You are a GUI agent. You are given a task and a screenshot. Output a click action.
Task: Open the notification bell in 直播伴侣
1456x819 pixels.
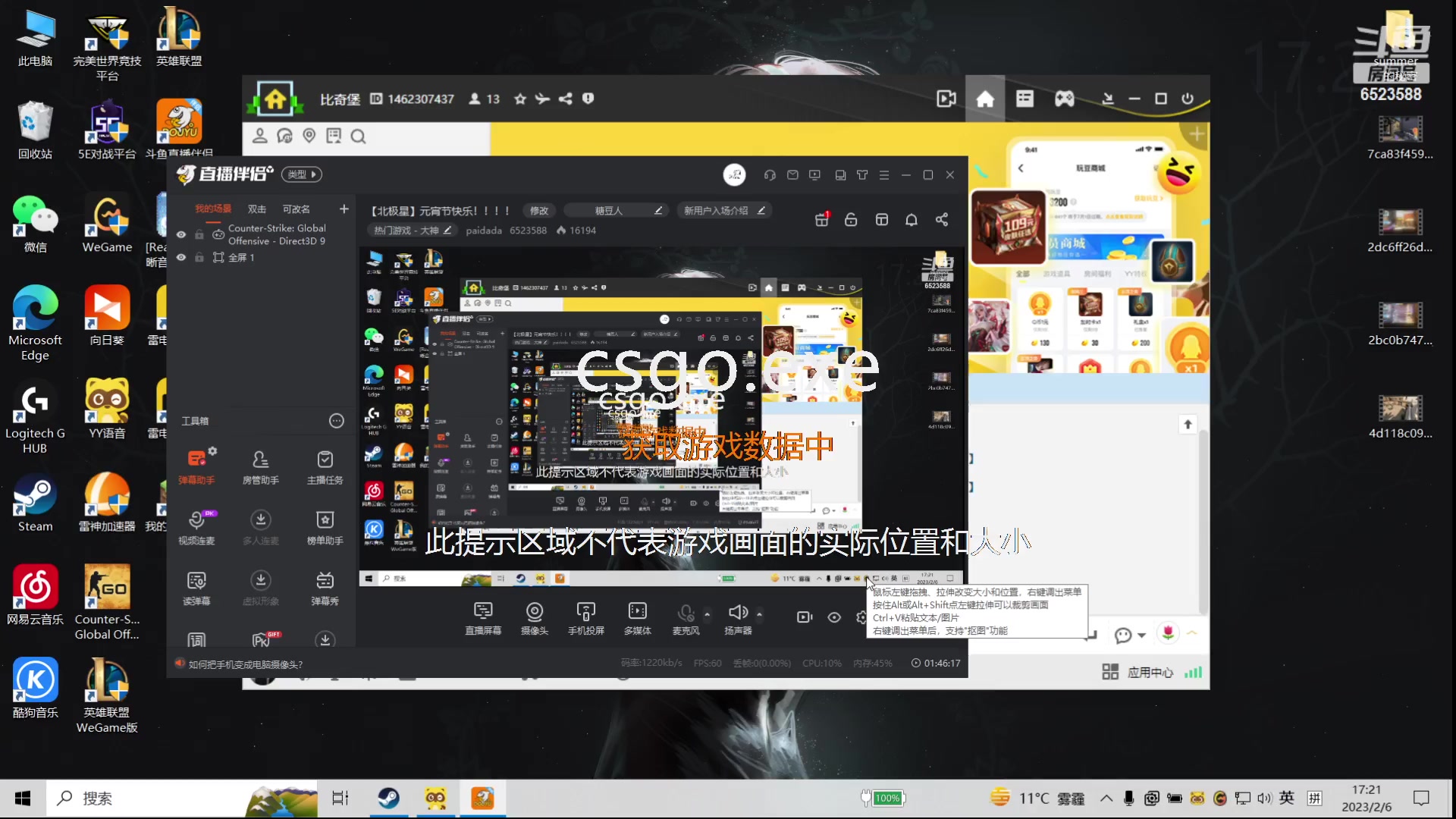pyautogui.click(x=912, y=219)
